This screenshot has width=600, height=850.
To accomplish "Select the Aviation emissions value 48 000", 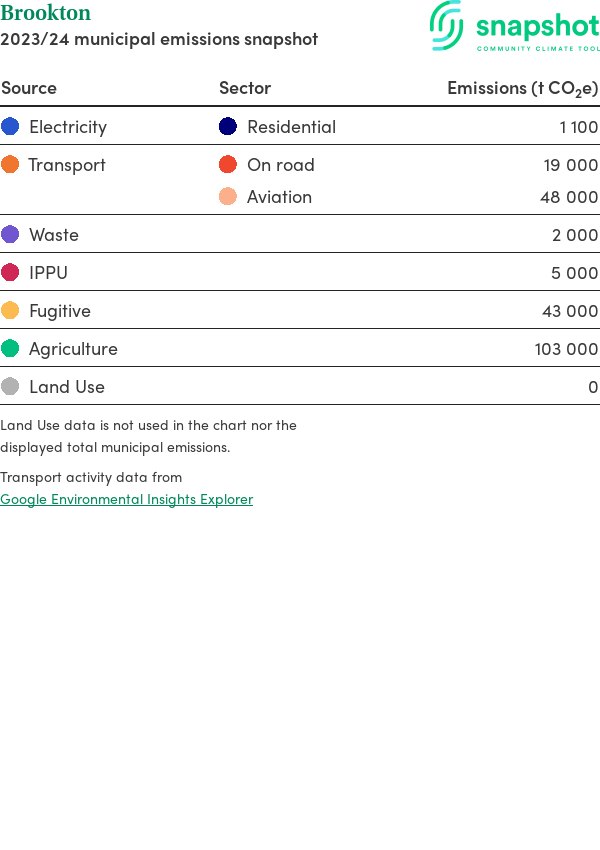I will 569,197.
